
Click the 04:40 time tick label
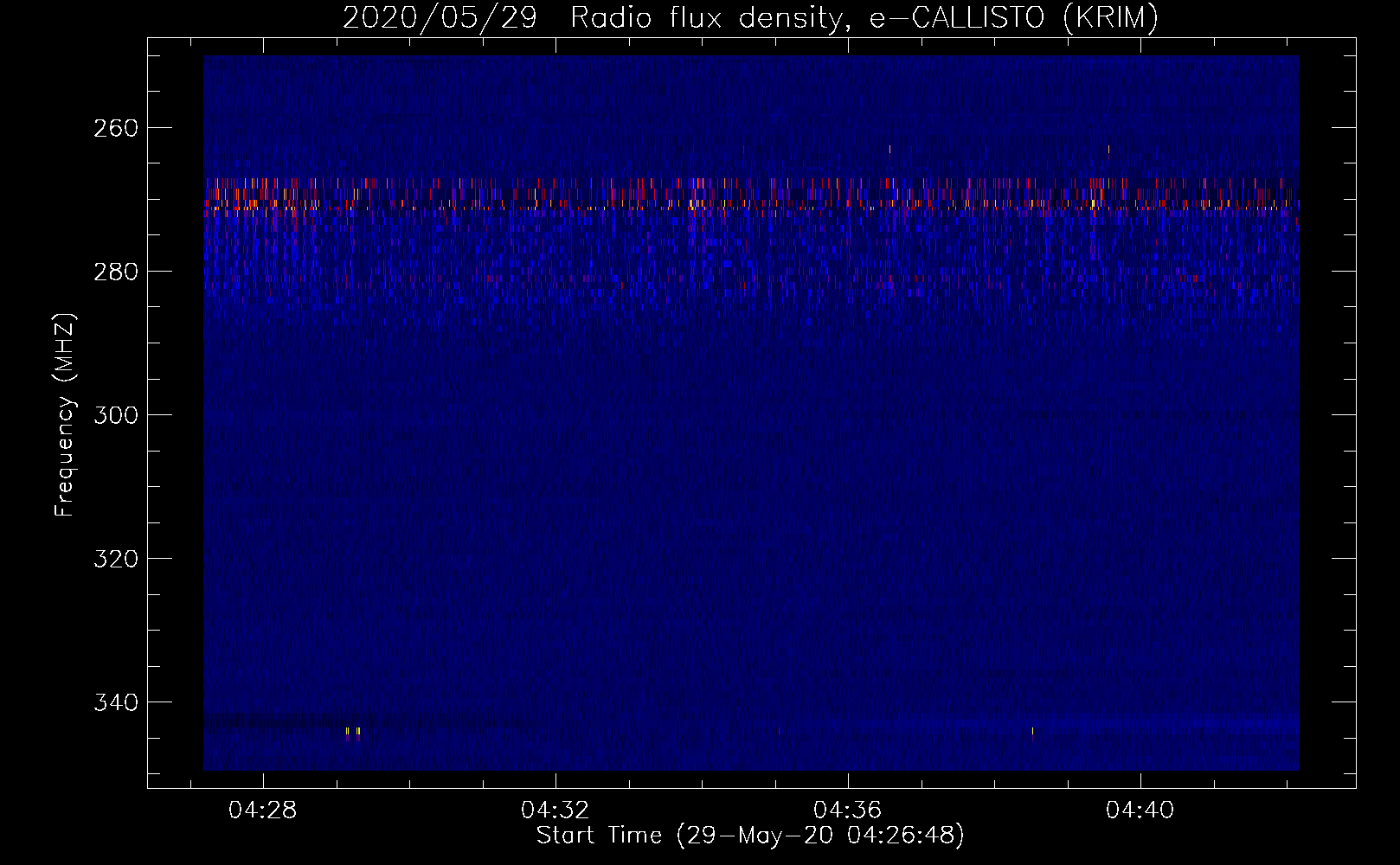point(1140,811)
